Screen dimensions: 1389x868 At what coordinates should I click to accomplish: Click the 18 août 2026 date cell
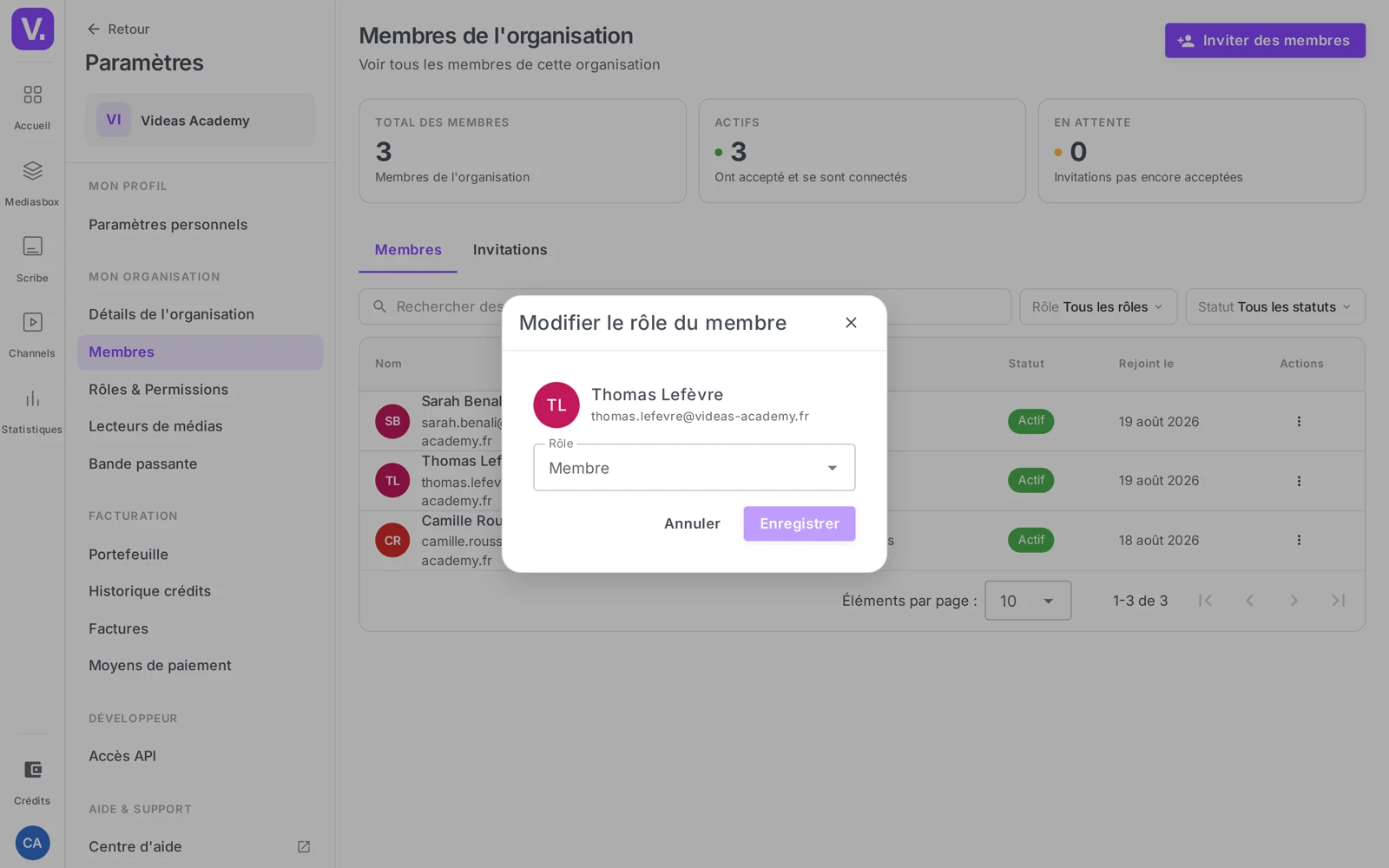1158,540
